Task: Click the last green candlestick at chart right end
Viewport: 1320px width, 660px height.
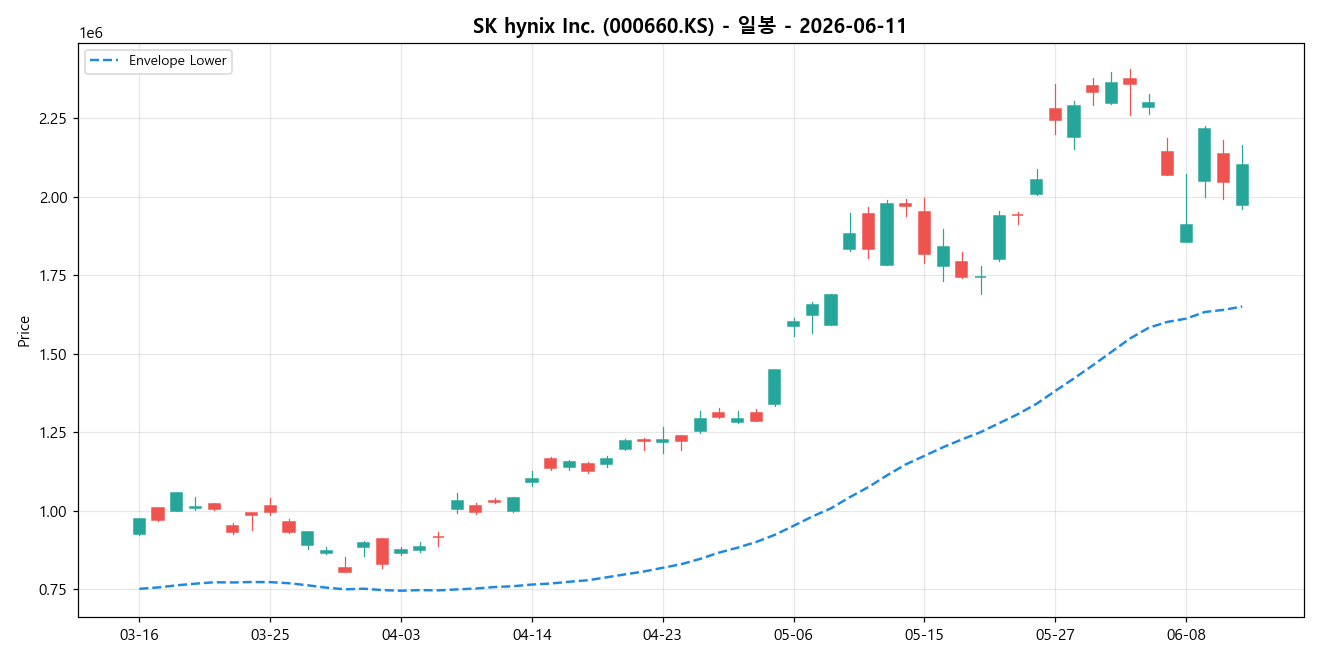Action: coord(1242,185)
